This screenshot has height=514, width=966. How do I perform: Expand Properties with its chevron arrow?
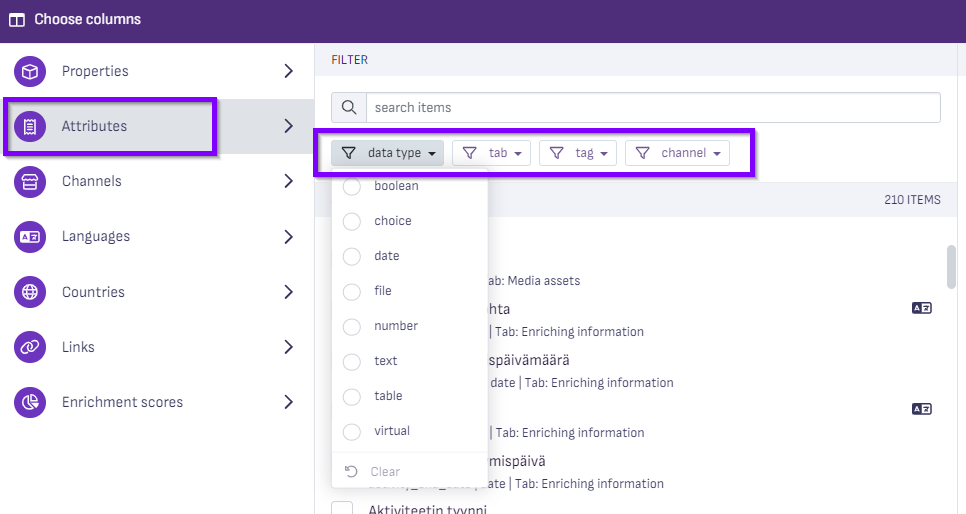(288, 71)
